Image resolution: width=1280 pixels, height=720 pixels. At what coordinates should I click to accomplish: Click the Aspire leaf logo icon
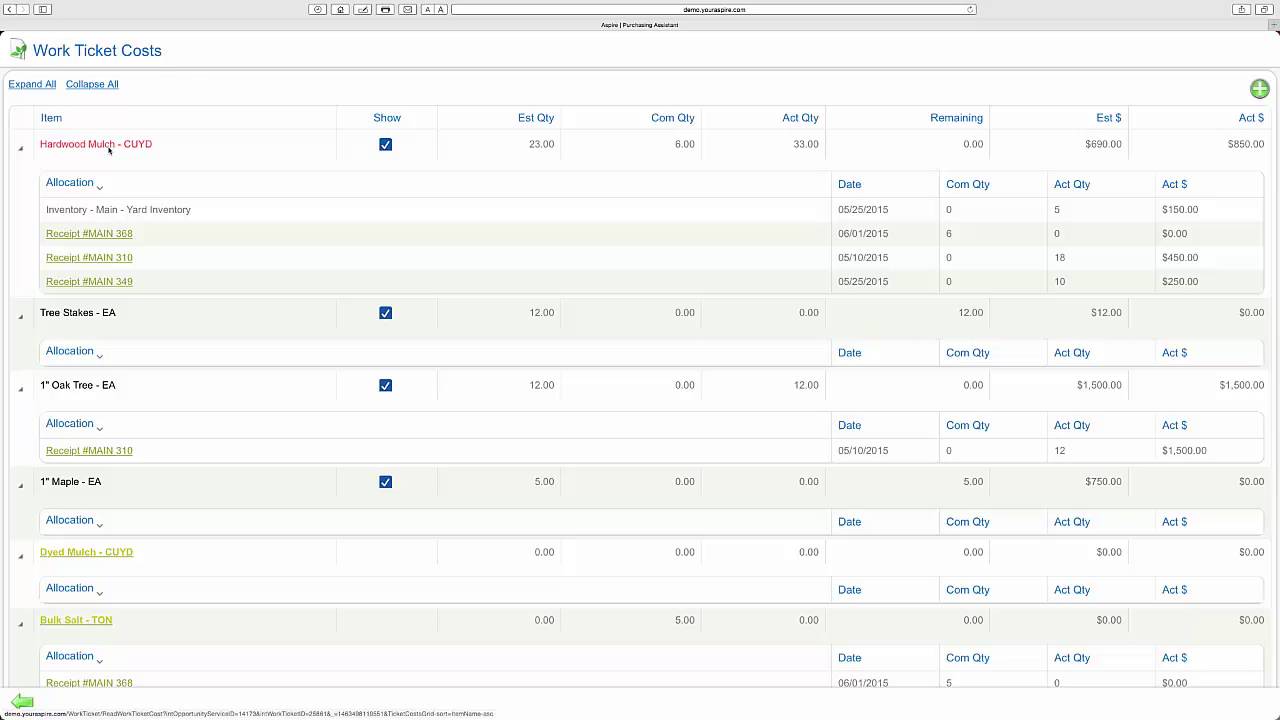(x=18, y=50)
